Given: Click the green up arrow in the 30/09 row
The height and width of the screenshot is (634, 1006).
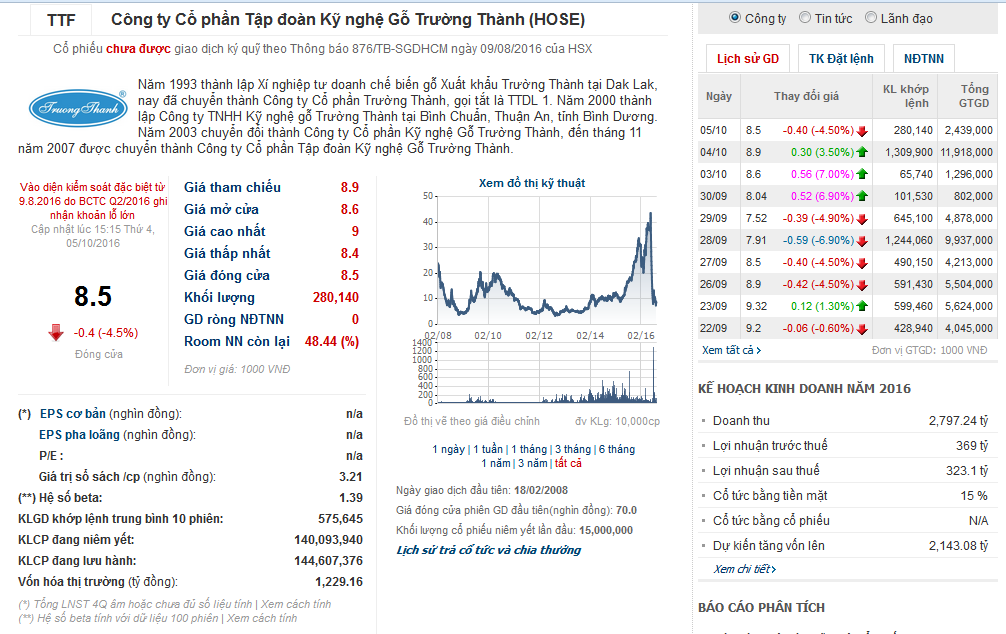Looking at the screenshot, I should click(862, 196).
